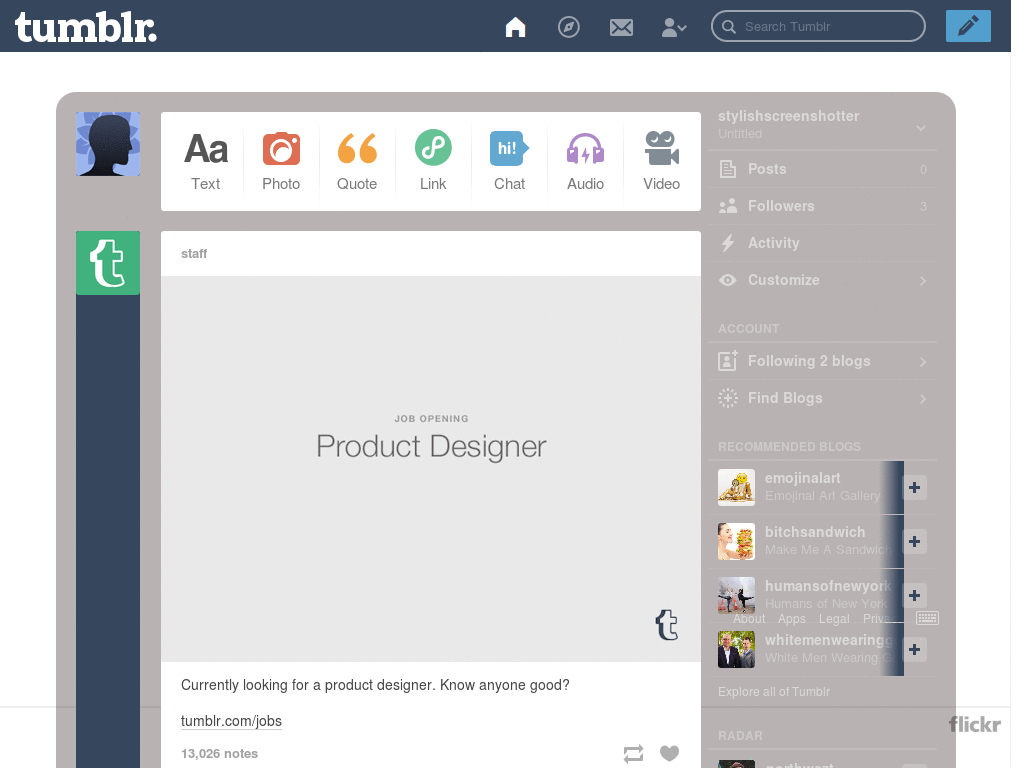The image size is (1024, 768).
Task: Click the Tumblr logo
Action: pos(86,27)
